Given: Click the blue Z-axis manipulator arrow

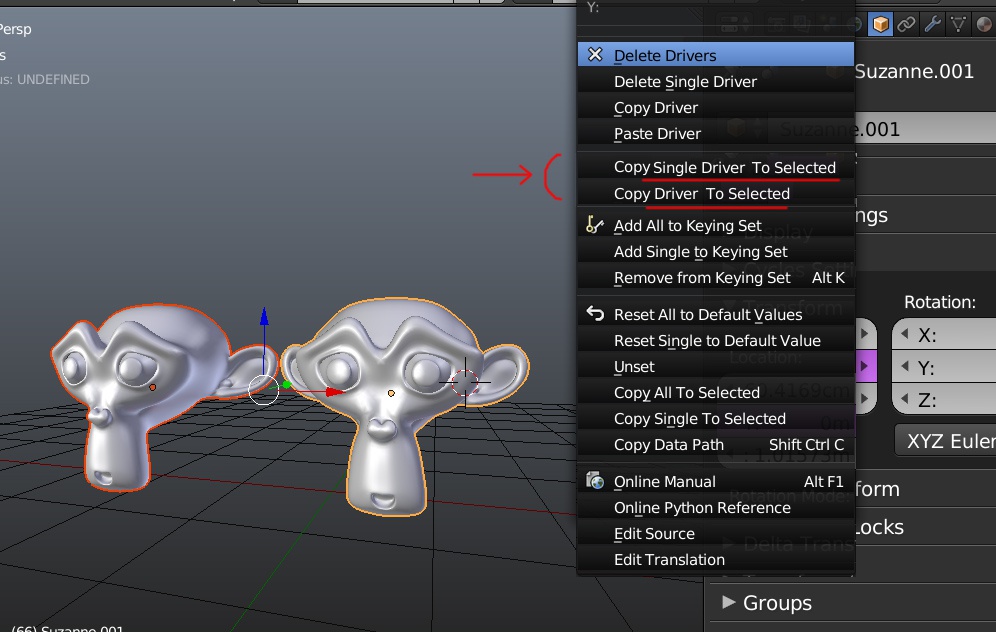Looking at the screenshot, I should coord(264,316).
